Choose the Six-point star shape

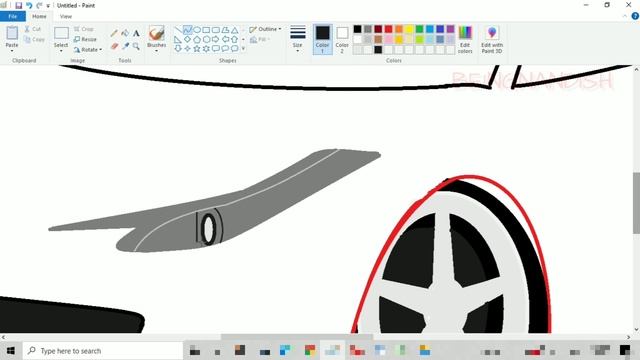(x=206, y=49)
